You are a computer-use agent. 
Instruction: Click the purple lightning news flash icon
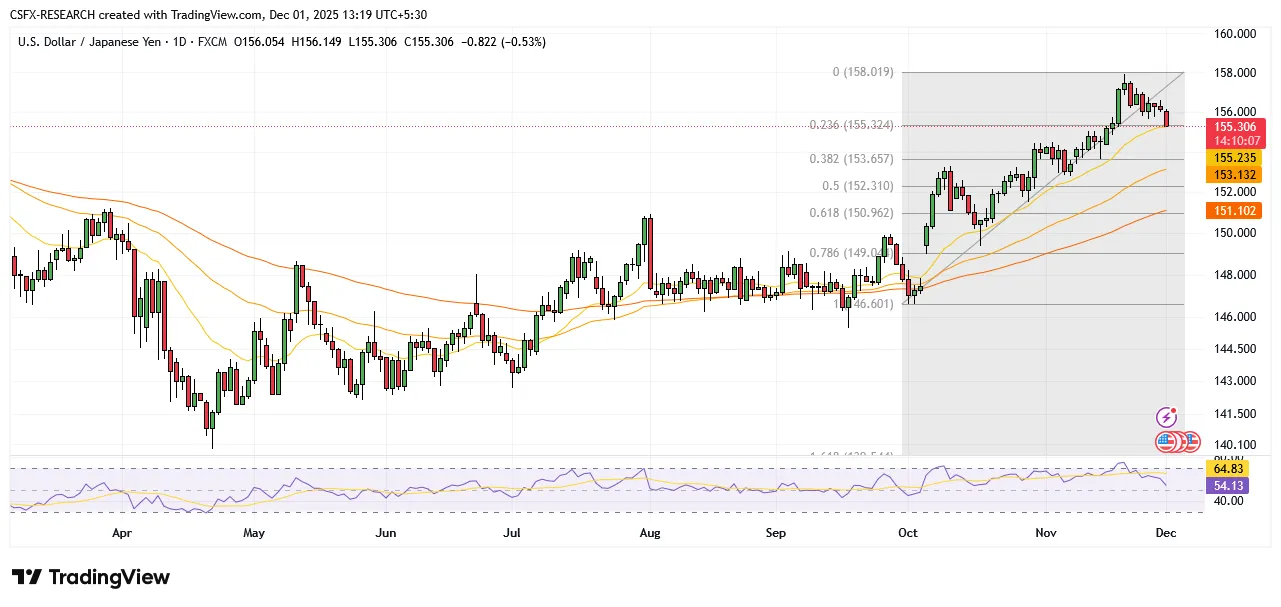[1166, 417]
